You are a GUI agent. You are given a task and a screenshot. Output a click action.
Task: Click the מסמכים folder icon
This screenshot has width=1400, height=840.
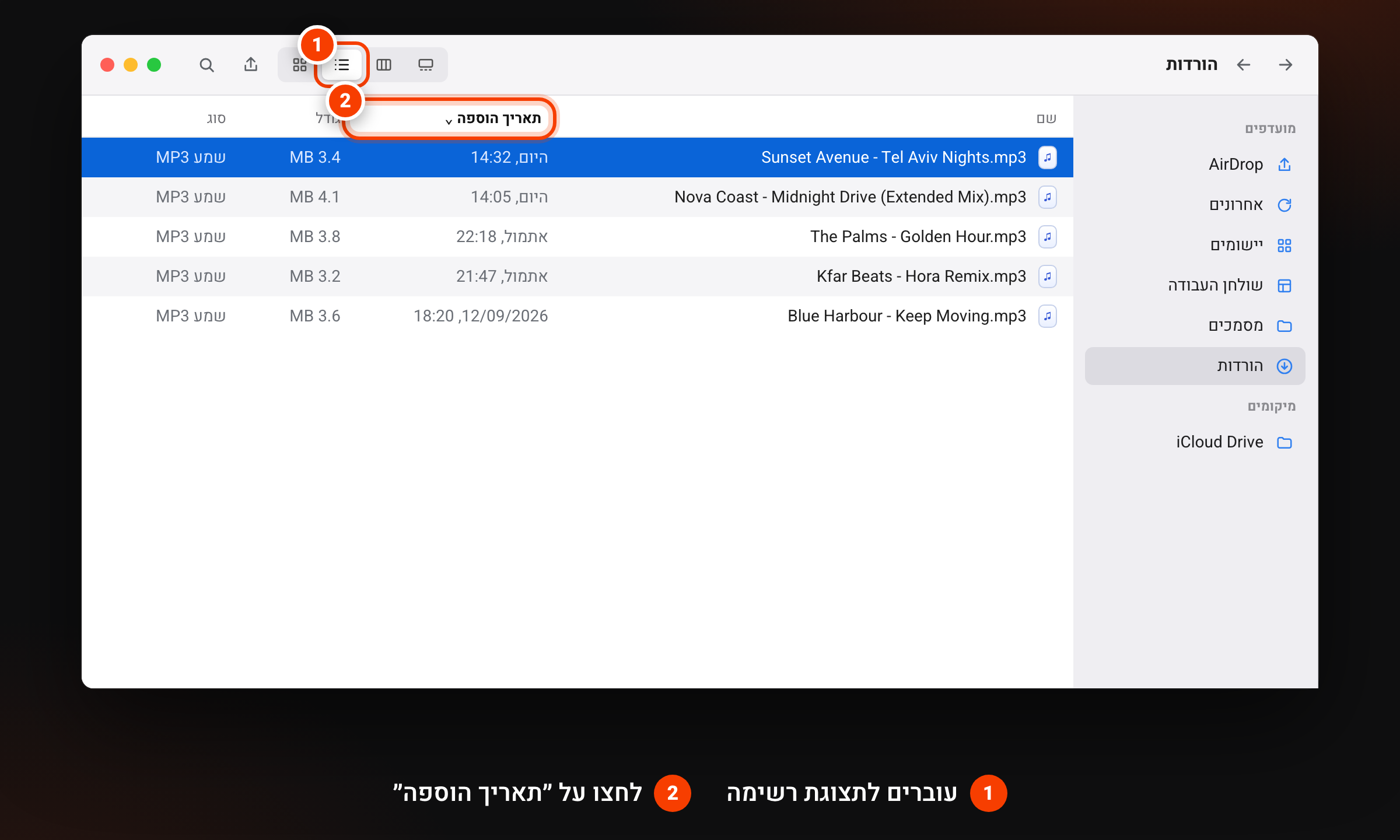(x=1284, y=325)
